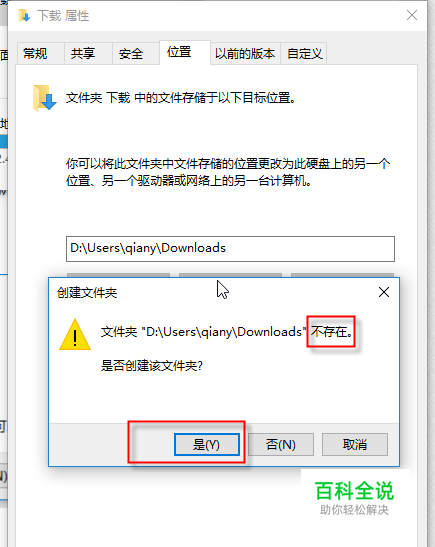Close the 下载 属性 properties window

click(x=412, y=15)
